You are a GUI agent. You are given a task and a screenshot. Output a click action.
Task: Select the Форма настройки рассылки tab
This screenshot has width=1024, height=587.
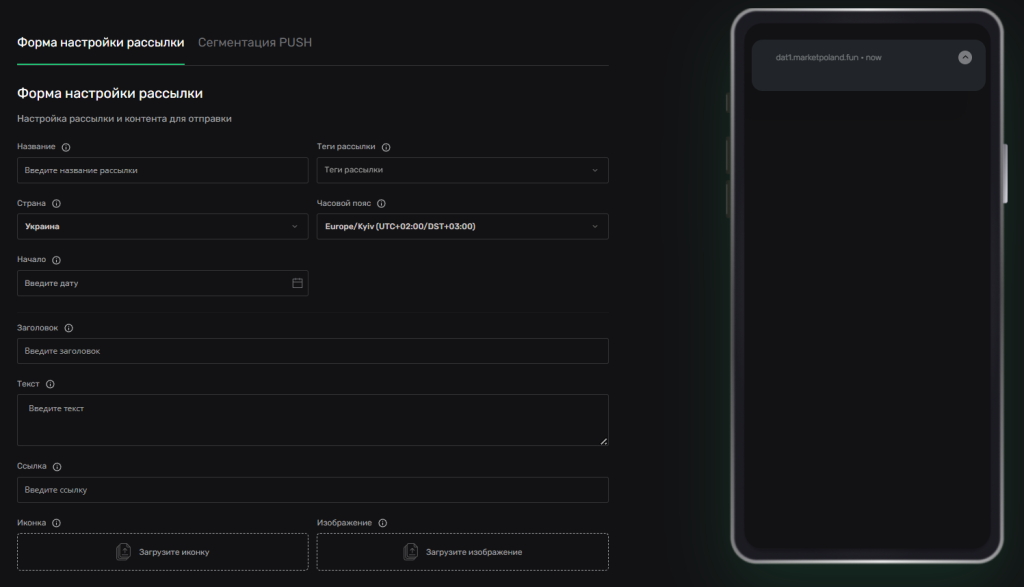click(100, 42)
